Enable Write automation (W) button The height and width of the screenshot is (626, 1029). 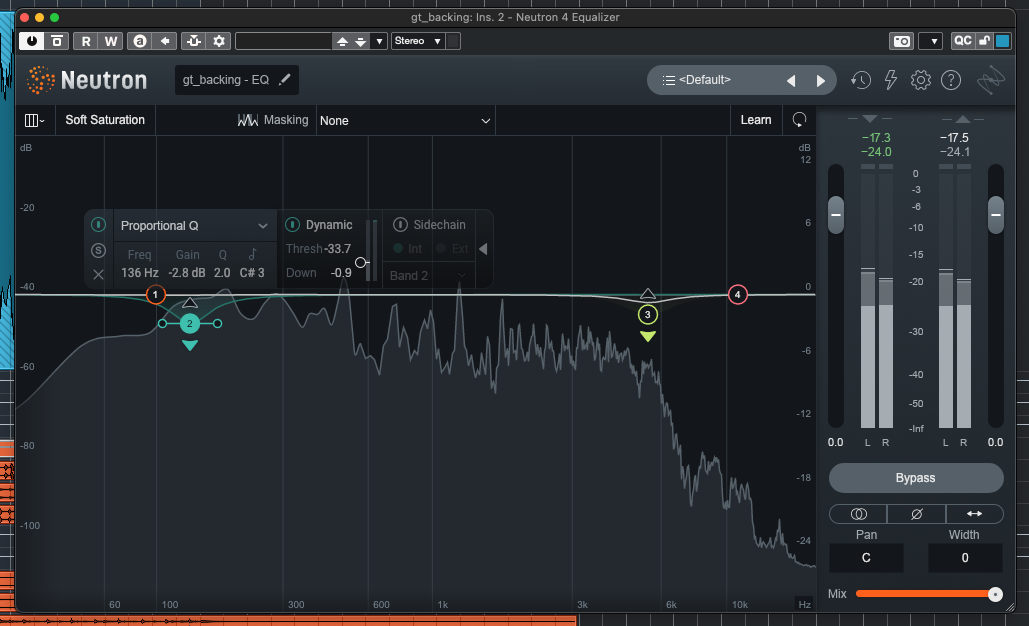click(x=111, y=41)
